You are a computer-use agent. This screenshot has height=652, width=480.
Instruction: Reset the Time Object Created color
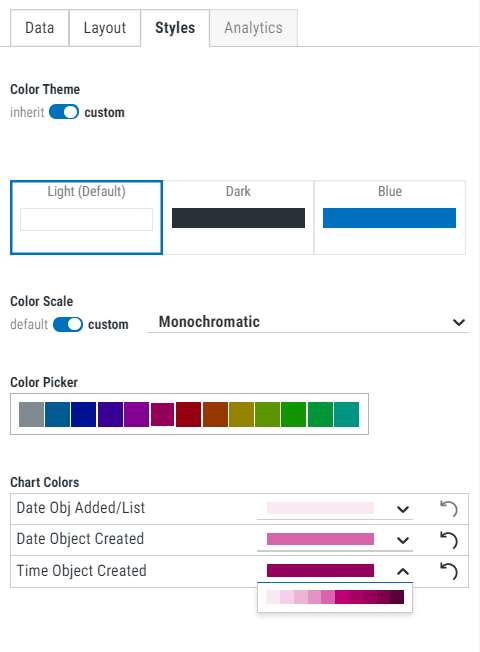449,571
